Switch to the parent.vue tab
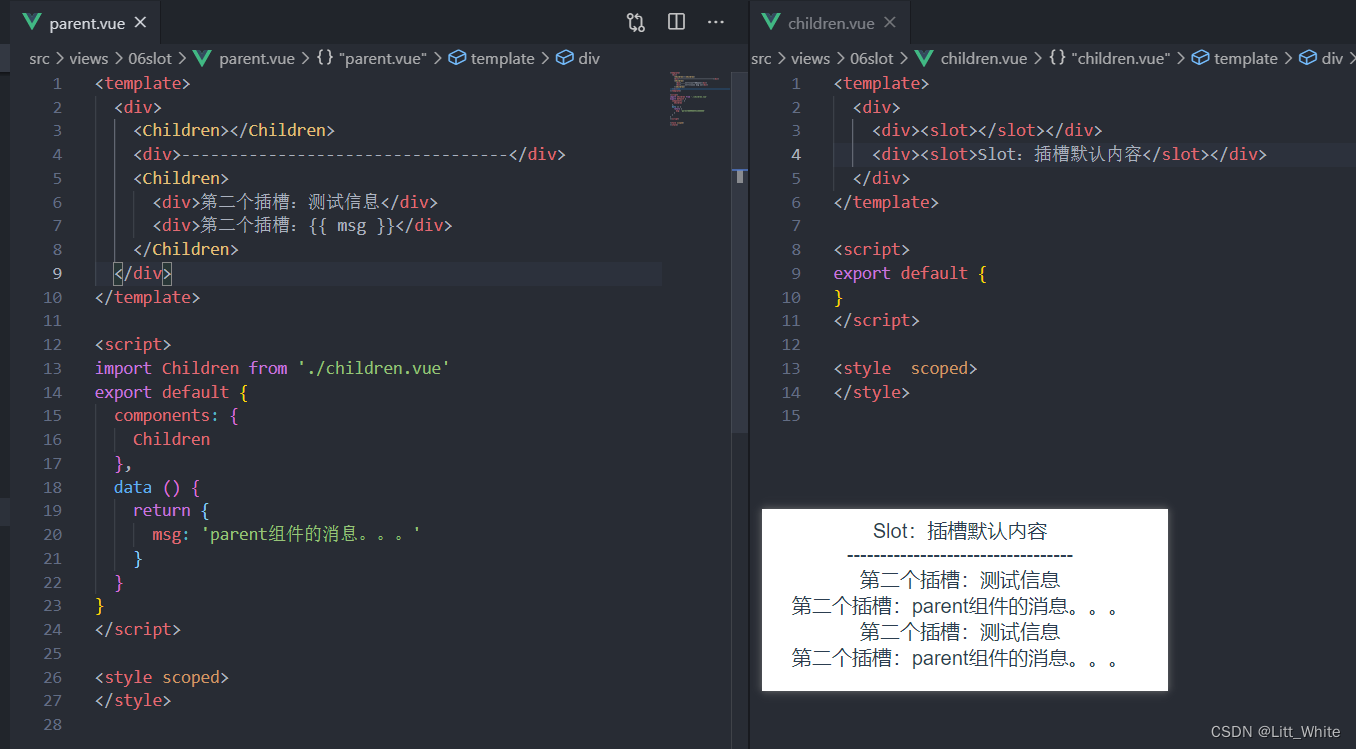This screenshot has width=1356, height=749. tap(86, 22)
